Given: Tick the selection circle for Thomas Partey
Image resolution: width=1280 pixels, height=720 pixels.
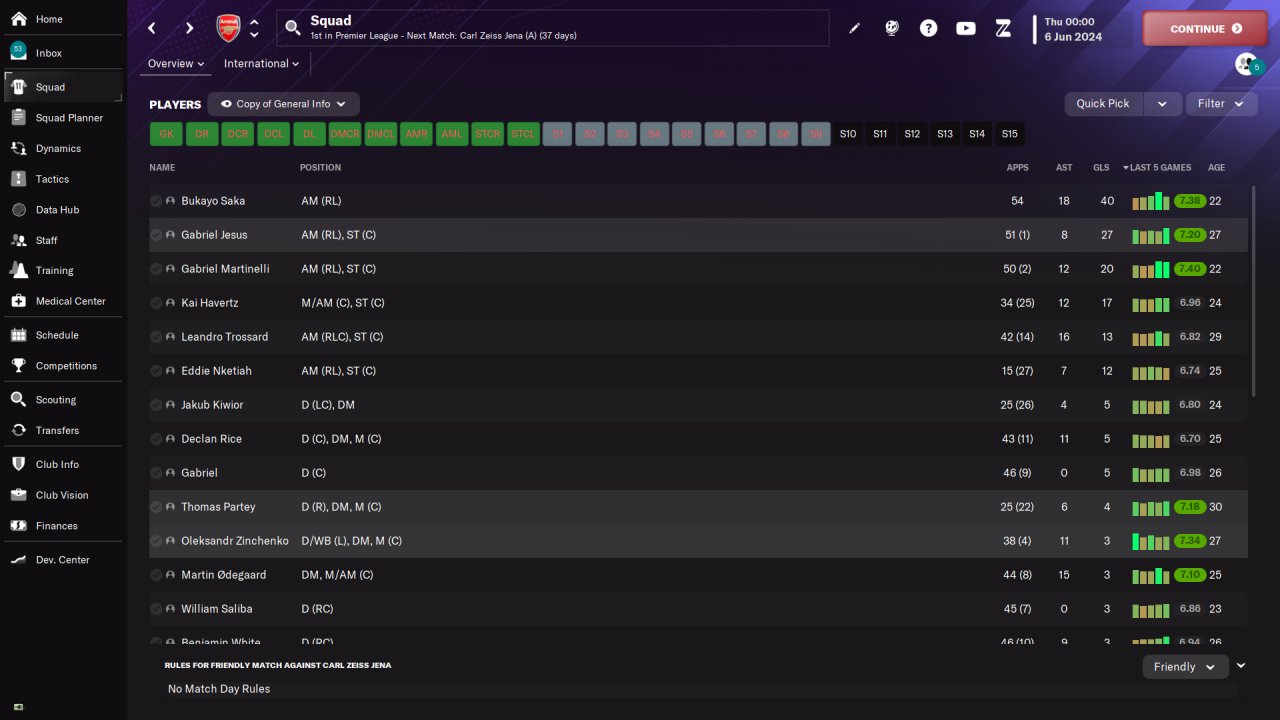Looking at the screenshot, I should click(156, 507).
